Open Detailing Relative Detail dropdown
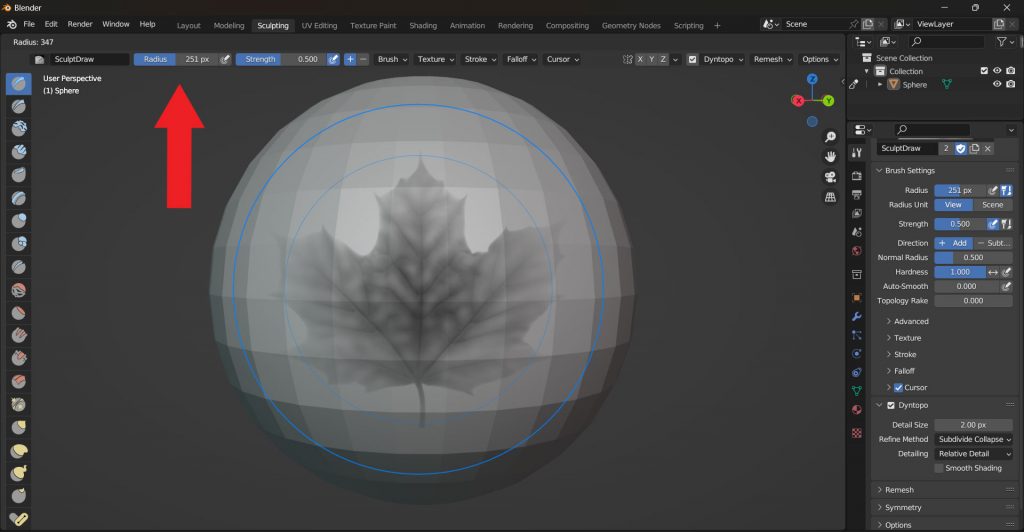 pyautogui.click(x=973, y=454)
